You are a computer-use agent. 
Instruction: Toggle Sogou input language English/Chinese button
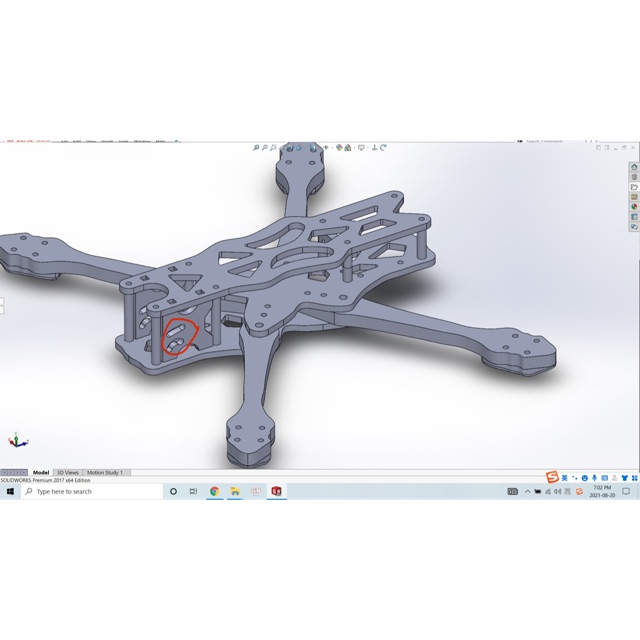[563, 476]
